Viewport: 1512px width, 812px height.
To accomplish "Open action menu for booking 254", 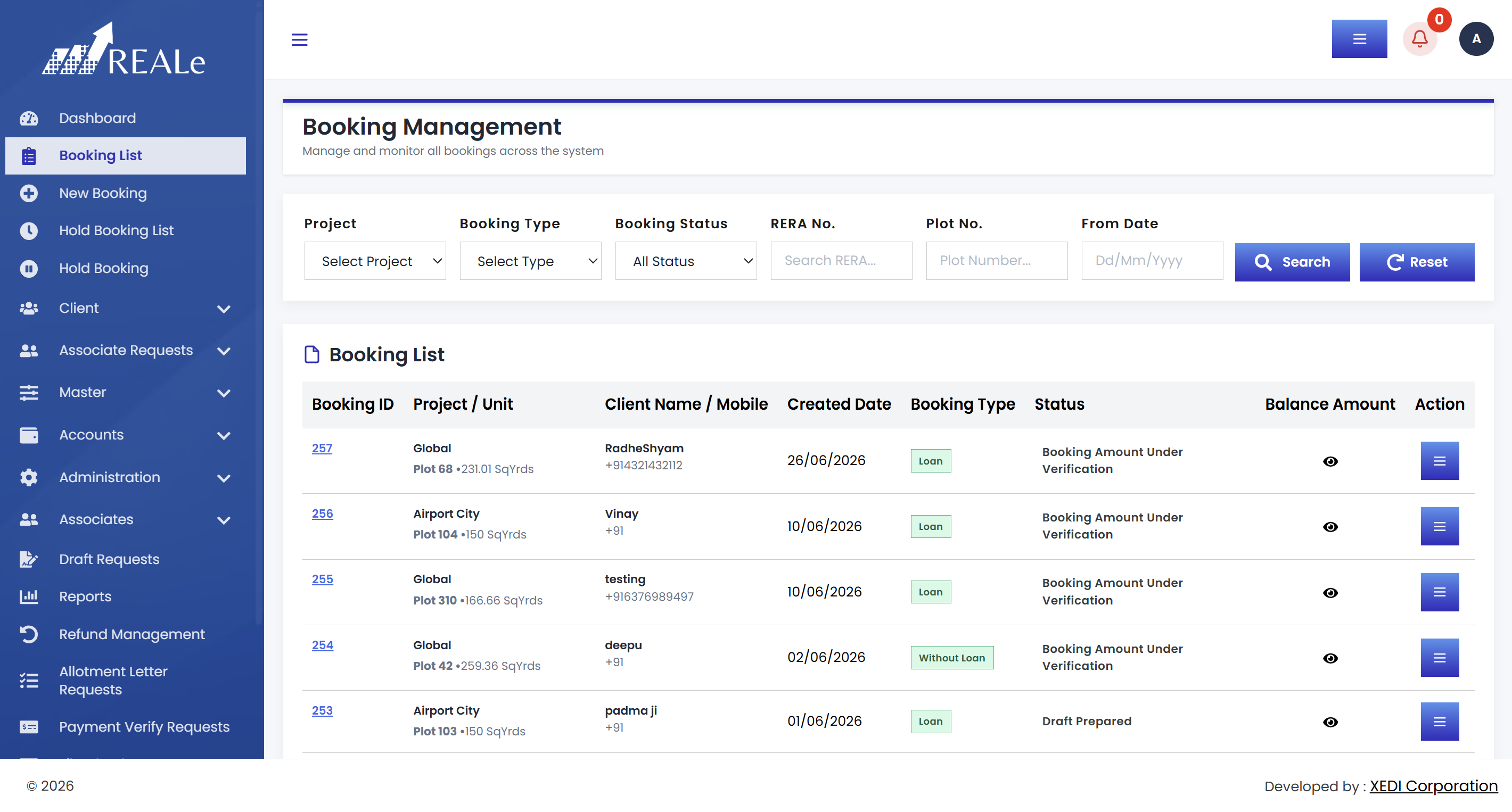I will coord(1439,658).
